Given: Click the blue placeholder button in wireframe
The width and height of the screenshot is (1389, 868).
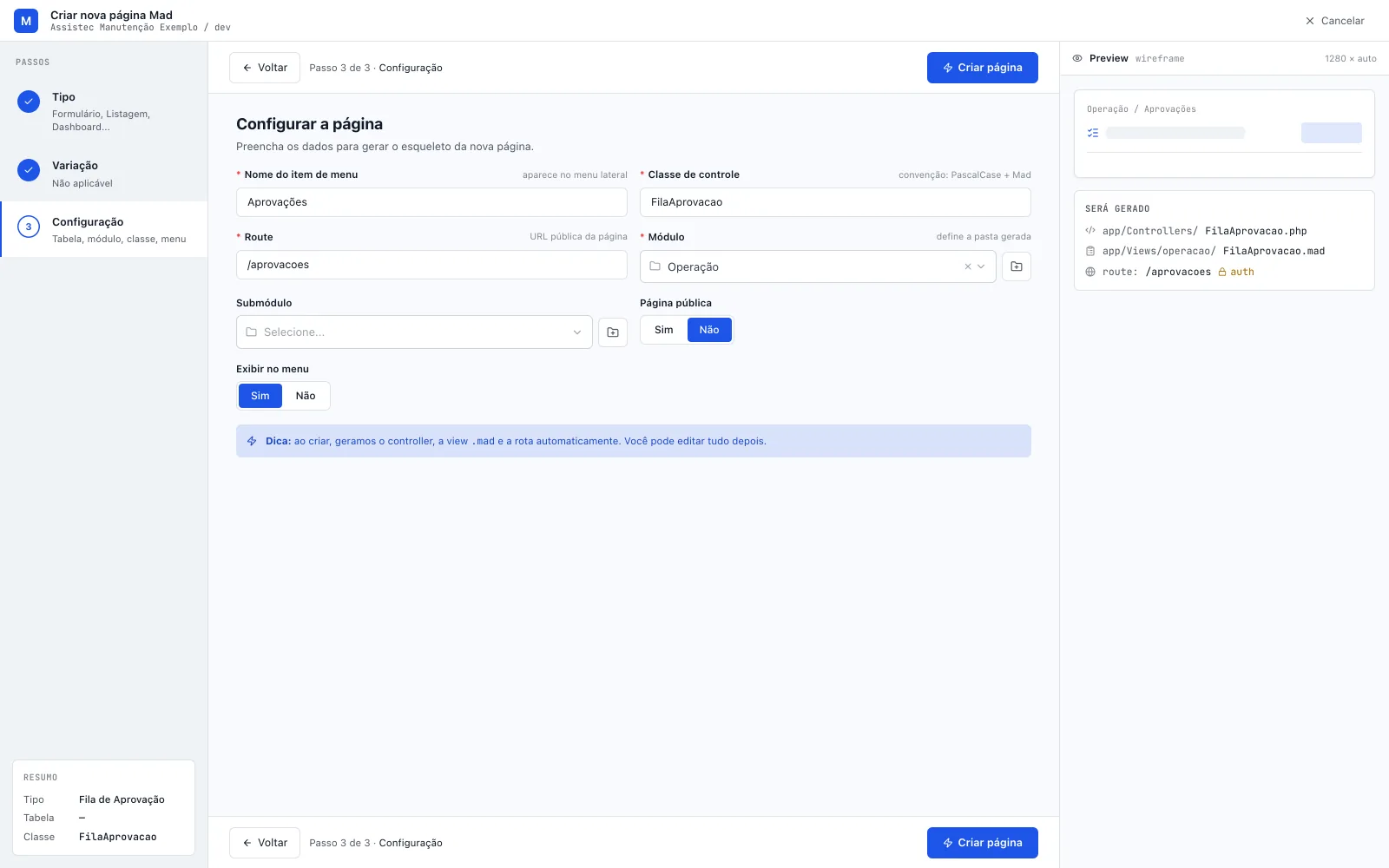Looking at the screenshot, I should (x=1332, y=133).
